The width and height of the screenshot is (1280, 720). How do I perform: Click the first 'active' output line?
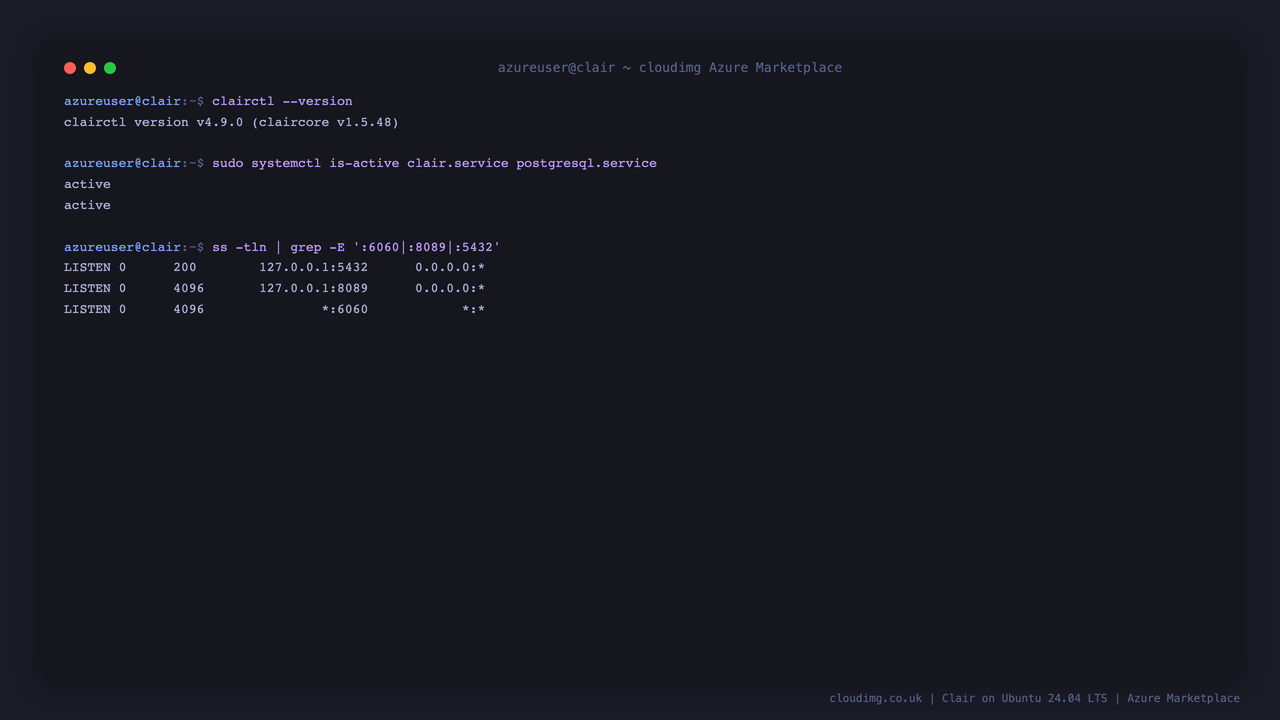(x=87, y=184)
